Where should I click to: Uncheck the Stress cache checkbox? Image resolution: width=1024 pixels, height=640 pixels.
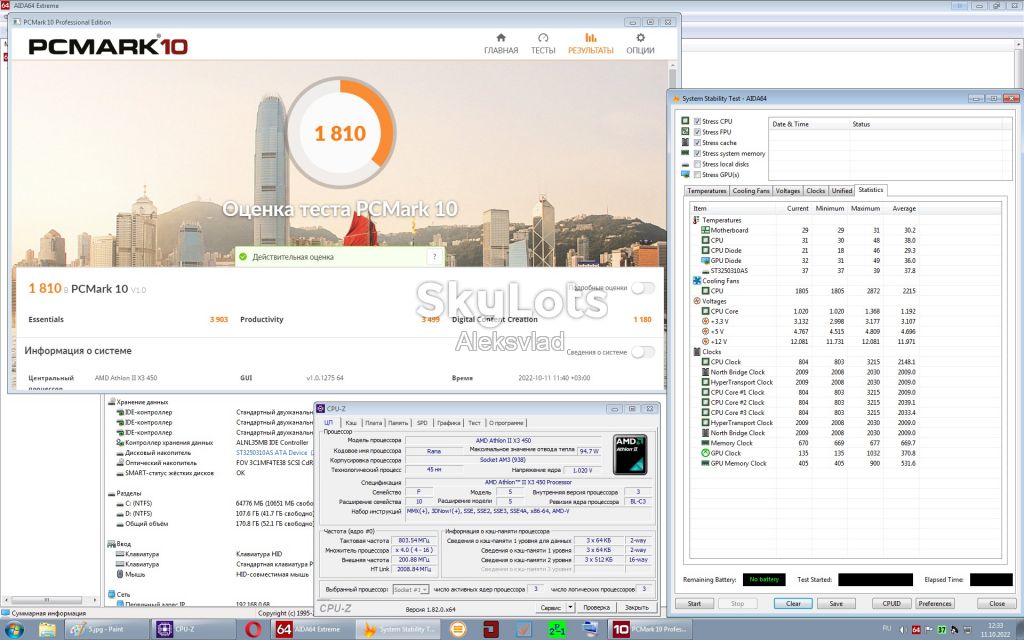697,142
